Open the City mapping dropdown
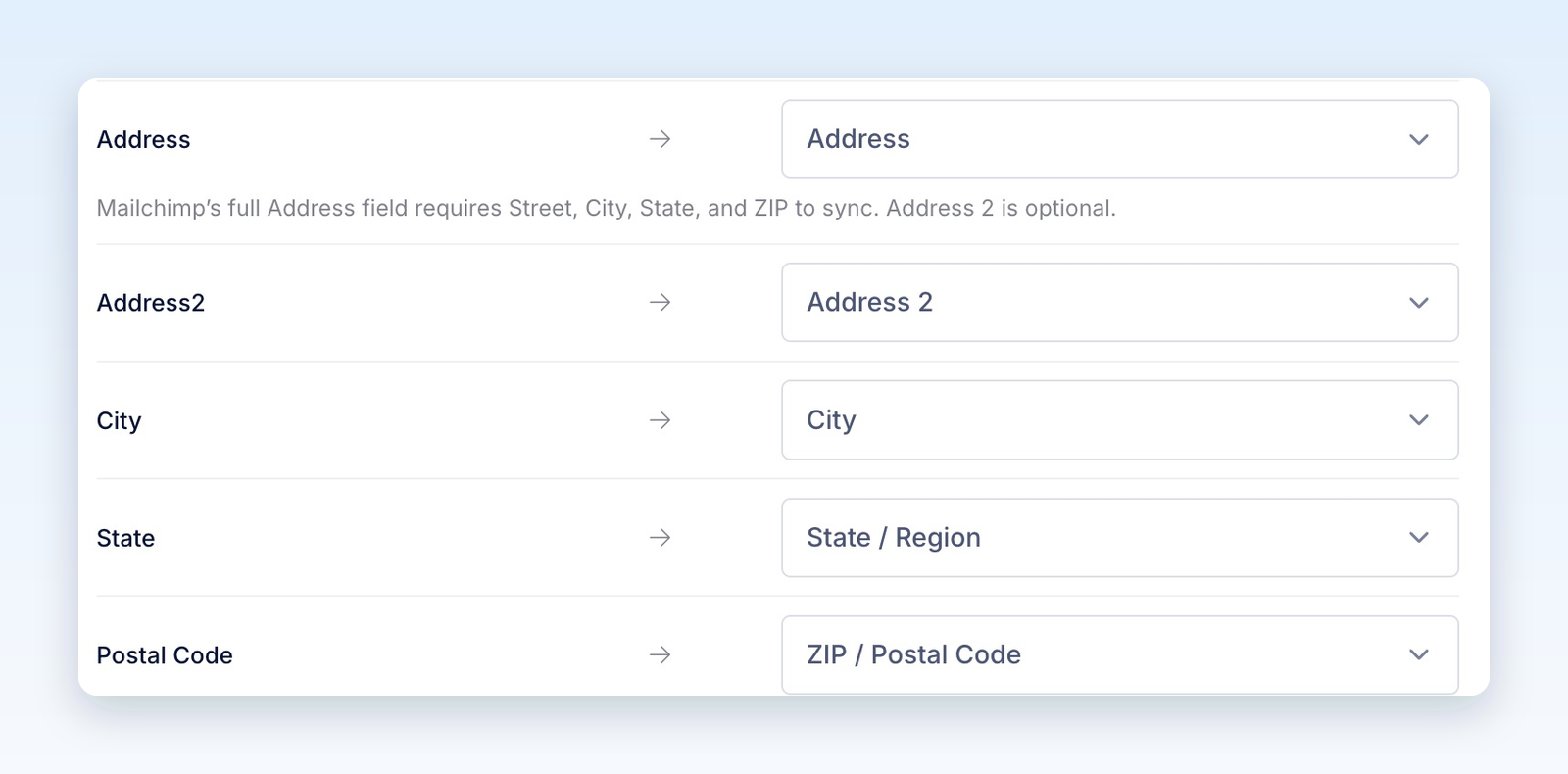Viewport: 1568px width, 774px height. [1120, 419]
